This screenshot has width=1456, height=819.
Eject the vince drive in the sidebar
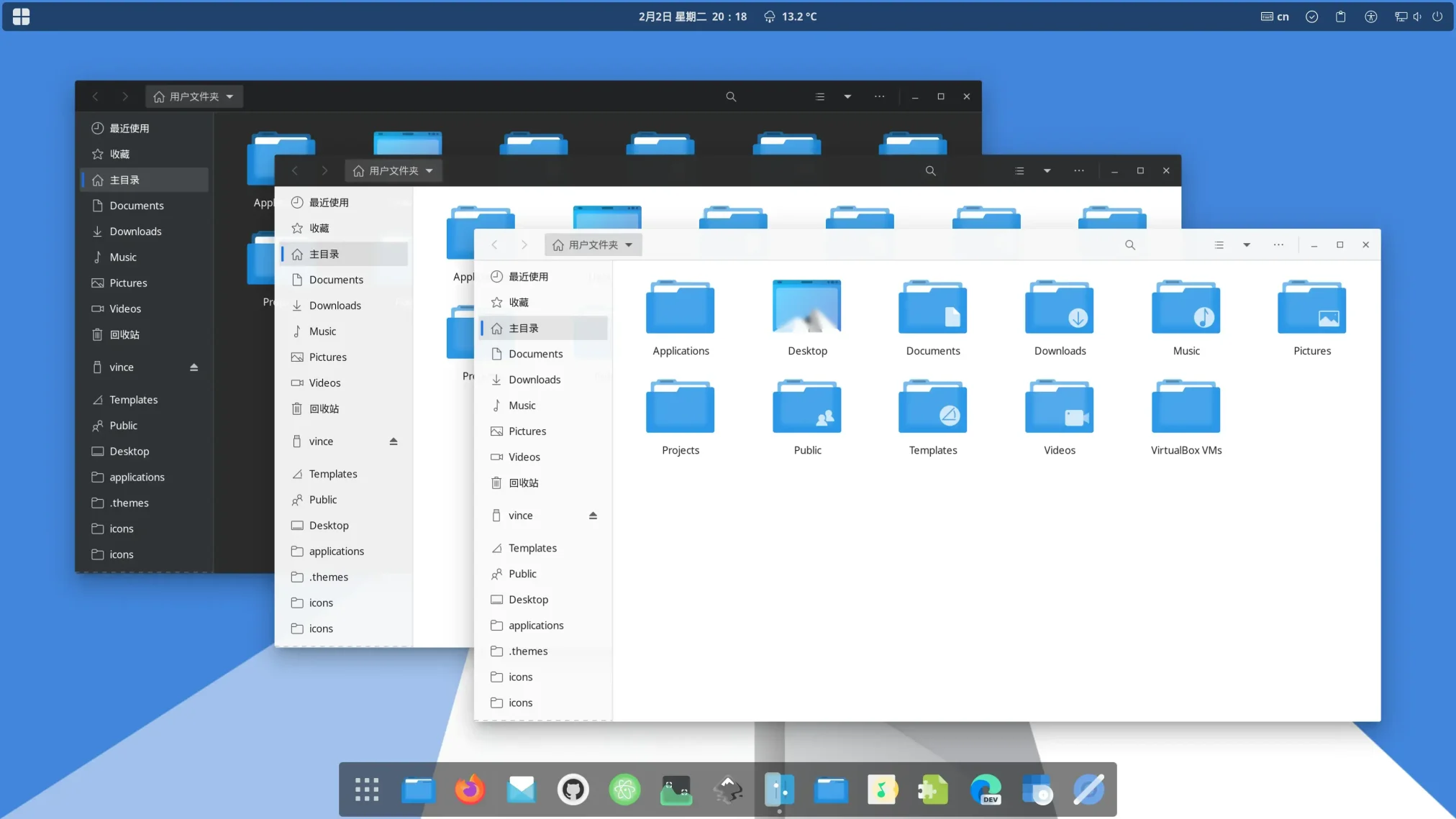592,515
